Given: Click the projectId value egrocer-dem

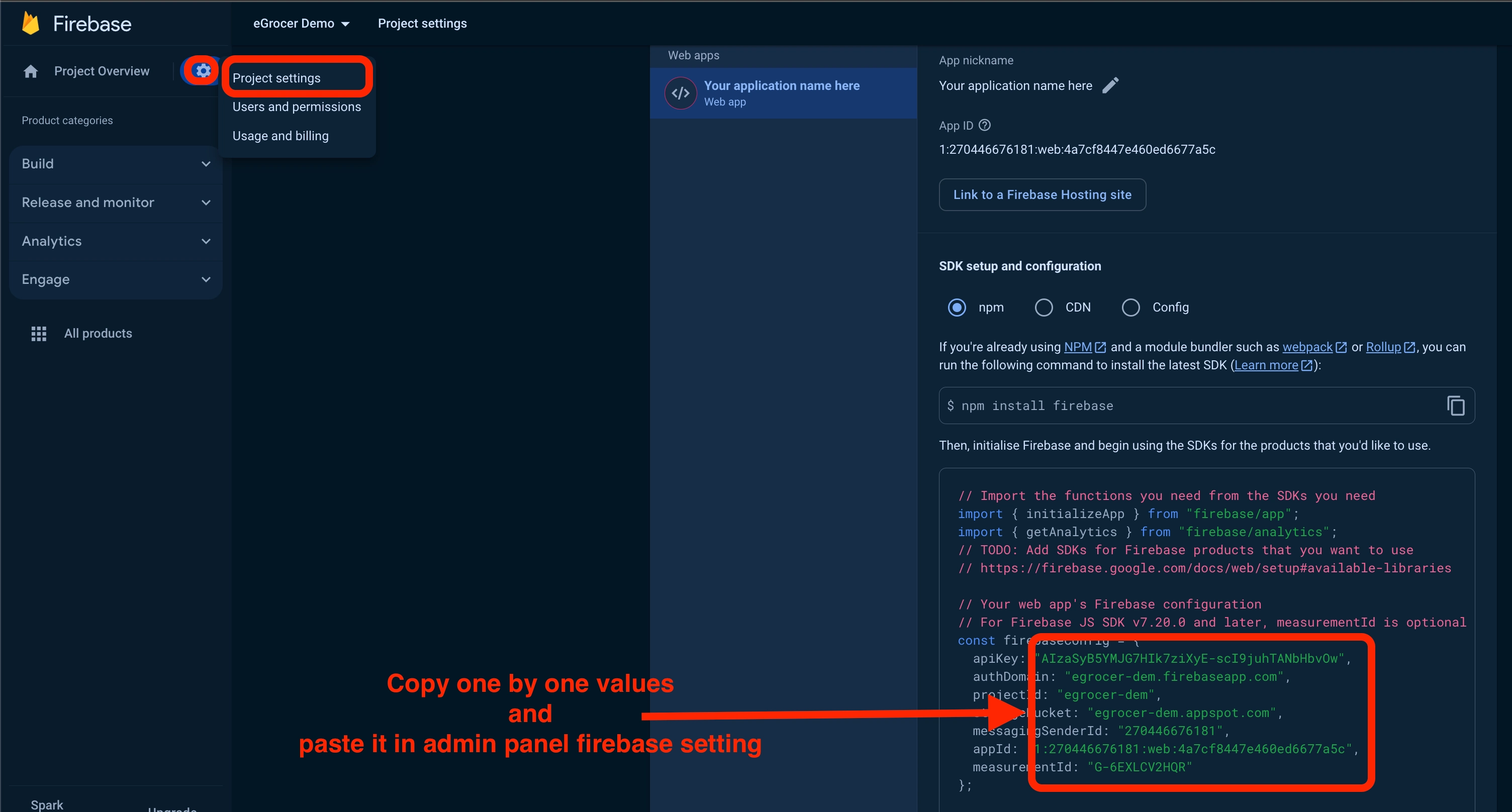Looking at the screenshot, I should pyautogui.click(x=1106, y=695).
